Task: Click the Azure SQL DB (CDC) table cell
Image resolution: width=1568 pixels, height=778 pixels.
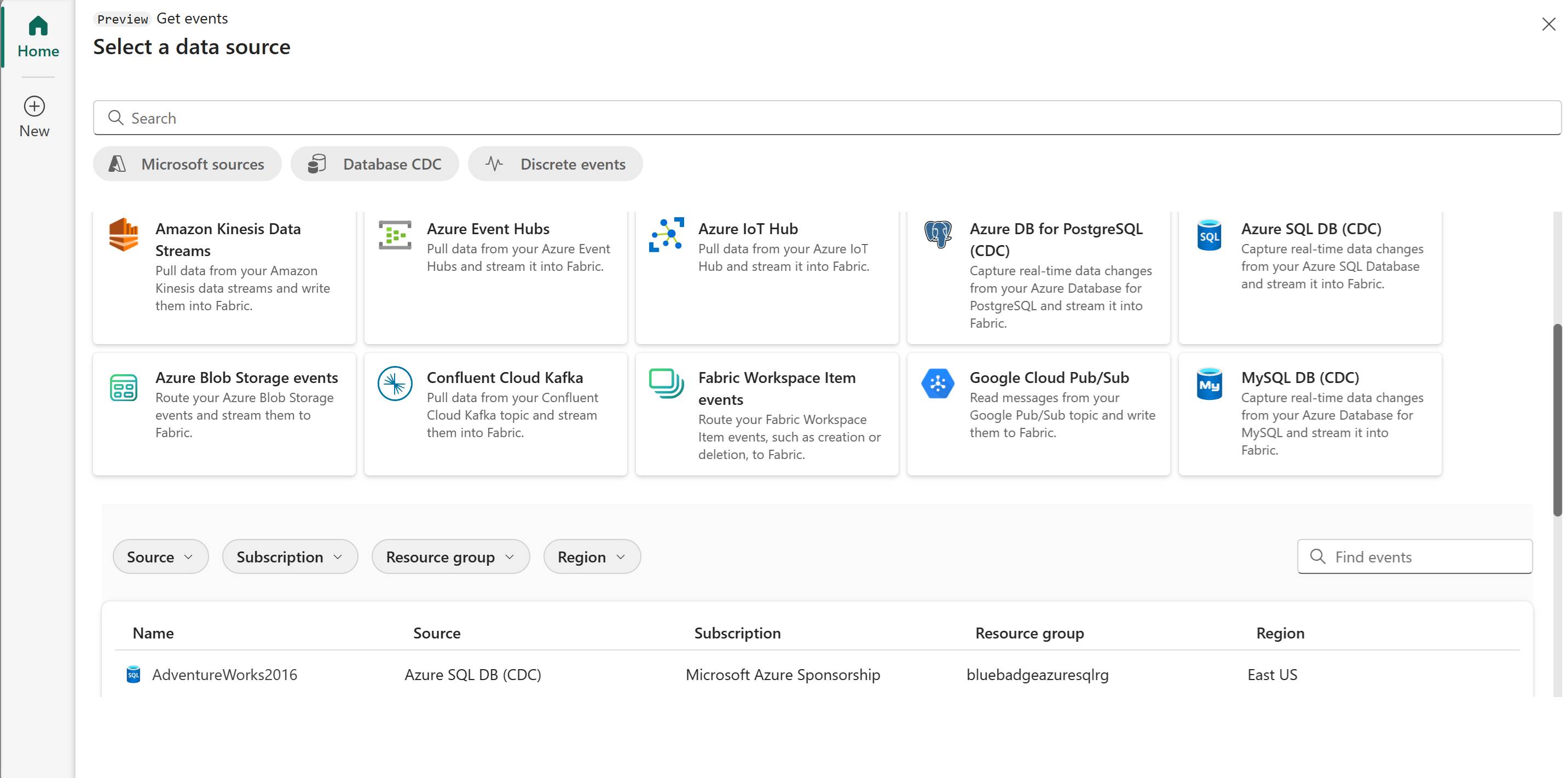Action: (473, 675)
